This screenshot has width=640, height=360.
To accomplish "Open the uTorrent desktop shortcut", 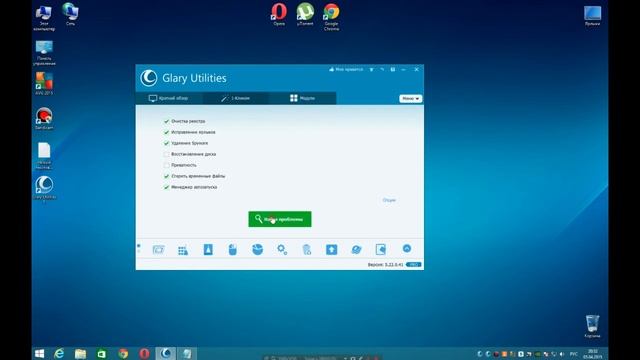I will (x=305, y=15).
